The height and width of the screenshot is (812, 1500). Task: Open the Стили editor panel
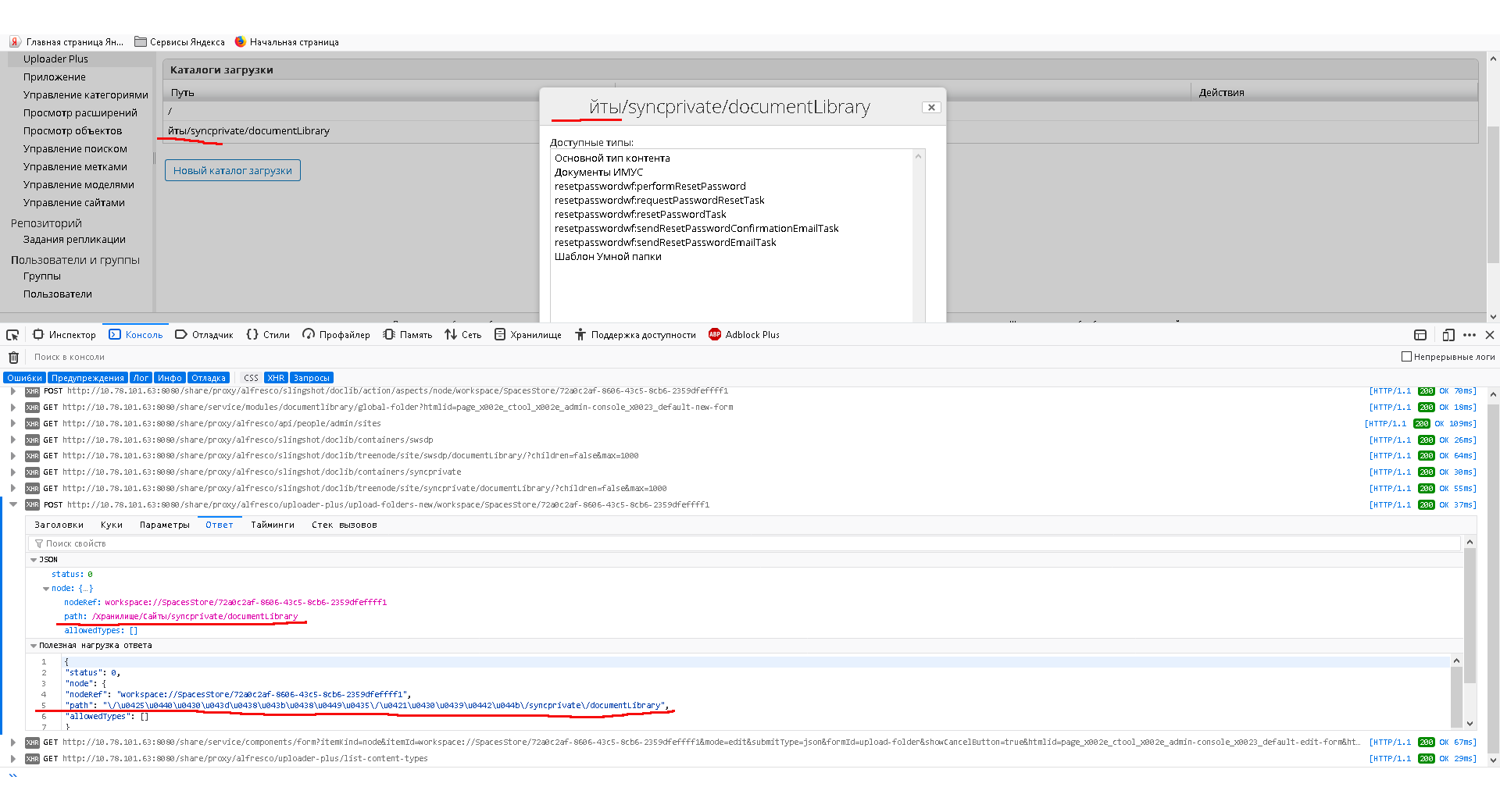[268, 335]
